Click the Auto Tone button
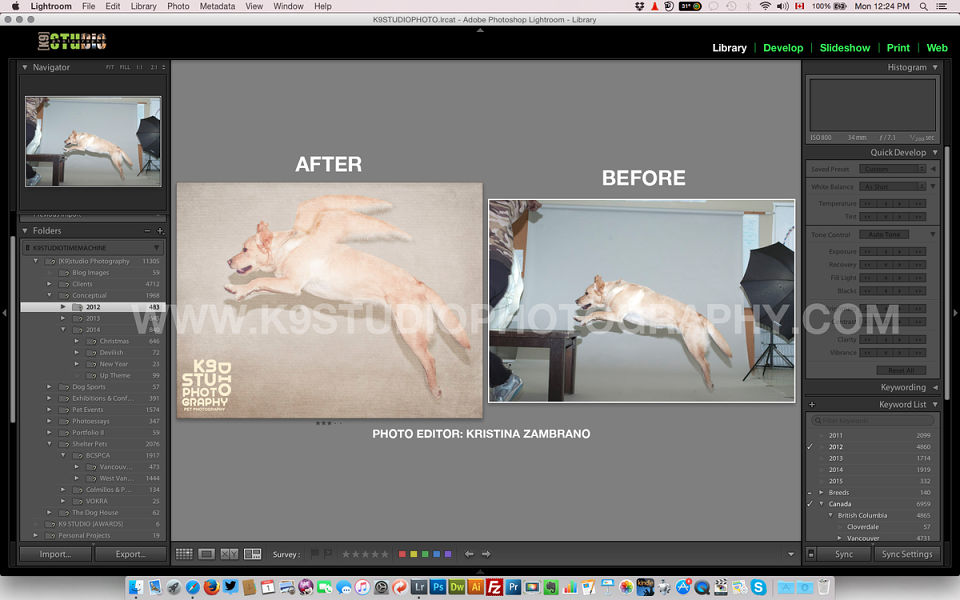Viewport: 960px width, 600px height. click(884, 234)
